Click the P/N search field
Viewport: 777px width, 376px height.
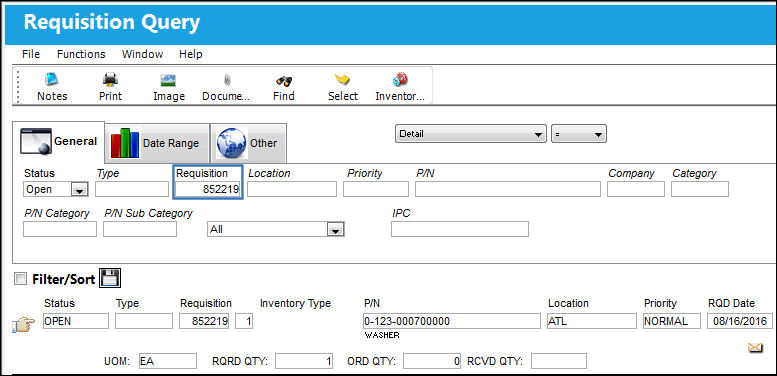[508, 189]
